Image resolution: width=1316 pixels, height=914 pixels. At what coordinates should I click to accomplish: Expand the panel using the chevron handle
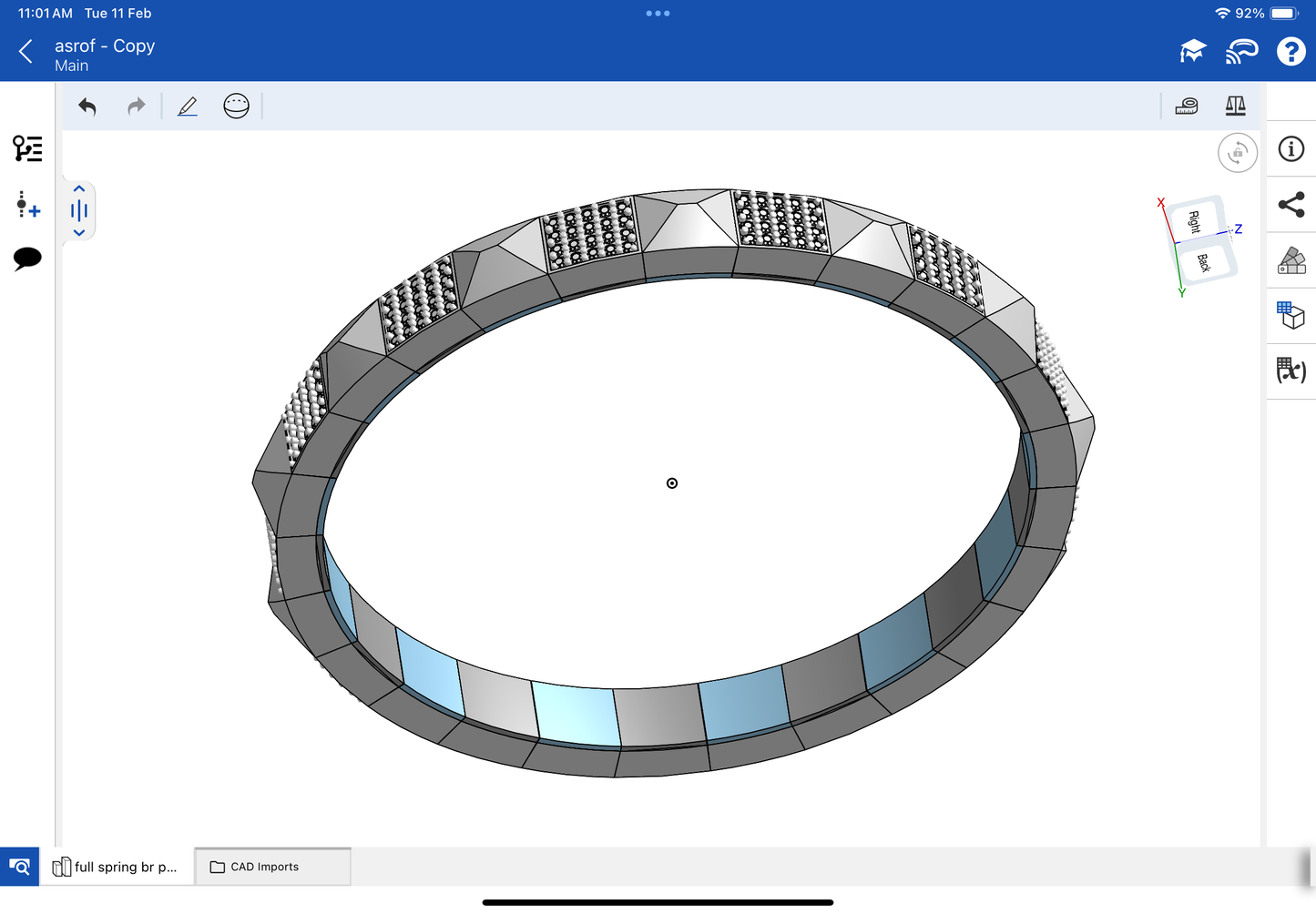click(x=79, y=211)
